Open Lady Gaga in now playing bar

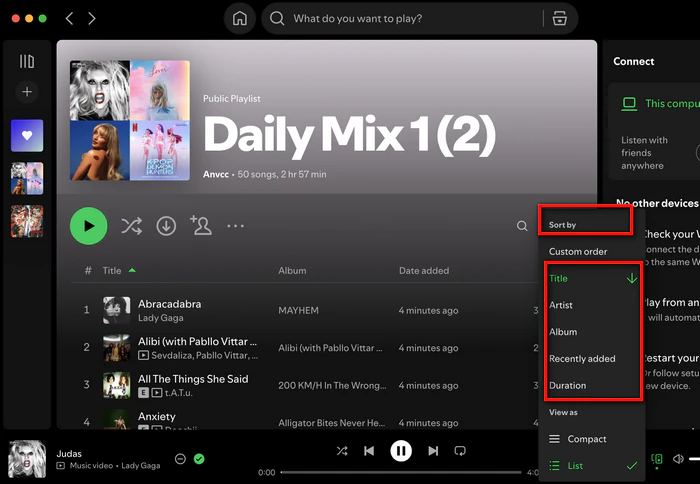[x=141, y=466]
